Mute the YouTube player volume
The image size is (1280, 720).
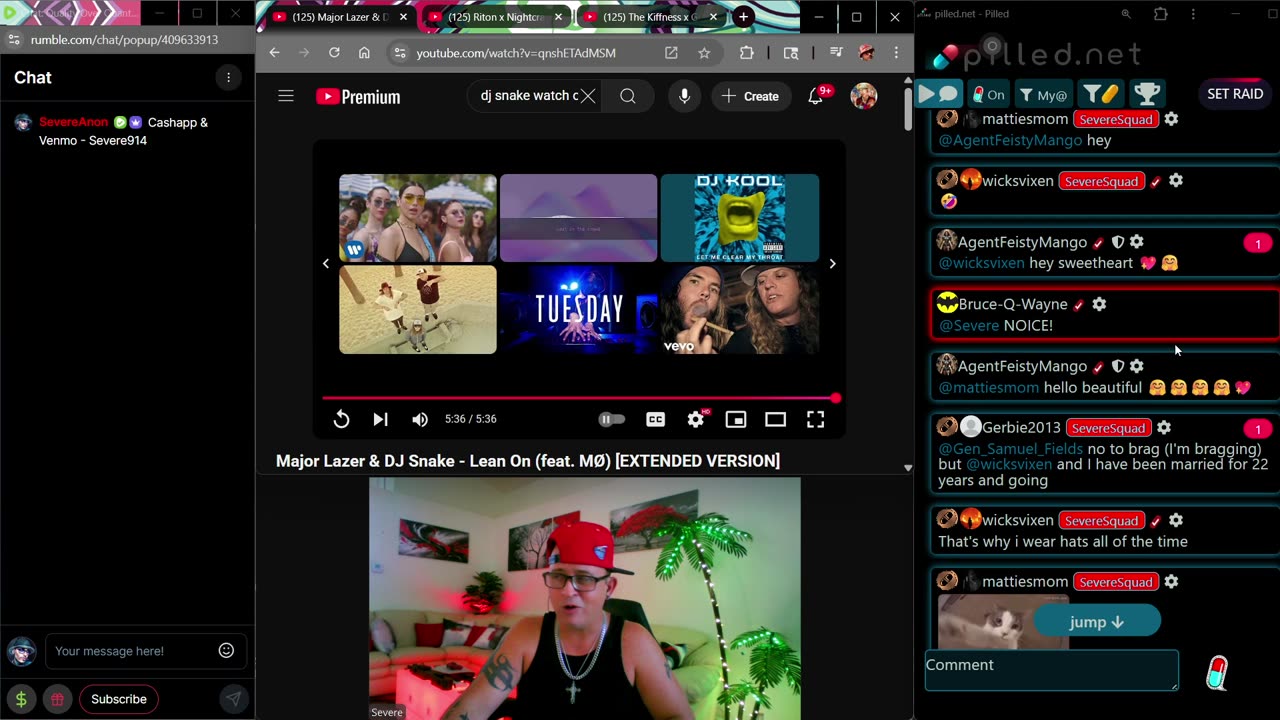pos(420,419)
